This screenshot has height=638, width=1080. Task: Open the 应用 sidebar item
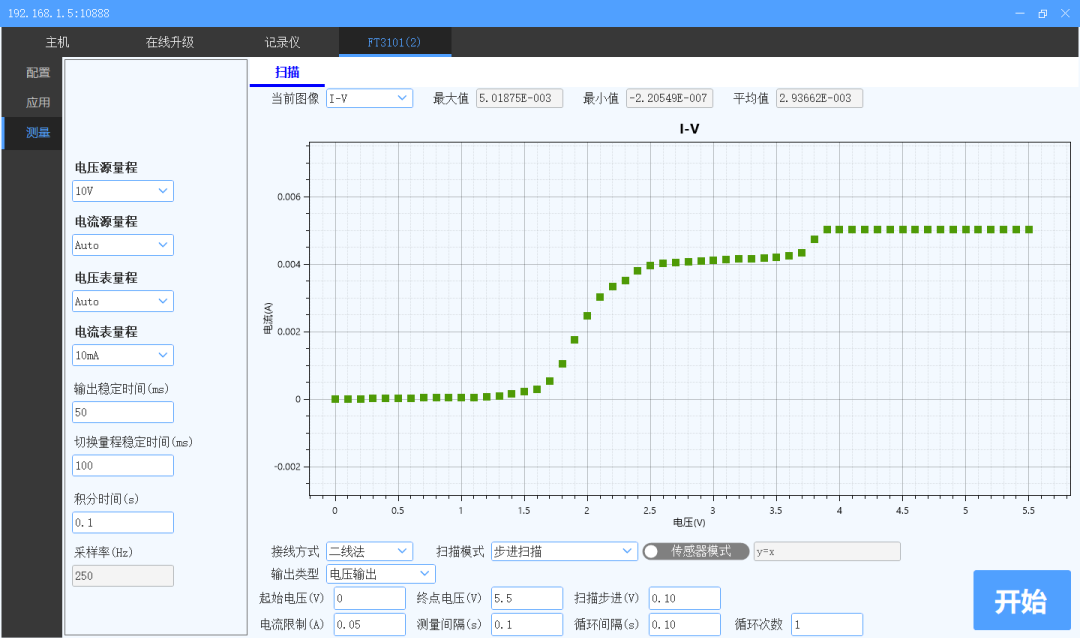38,103
